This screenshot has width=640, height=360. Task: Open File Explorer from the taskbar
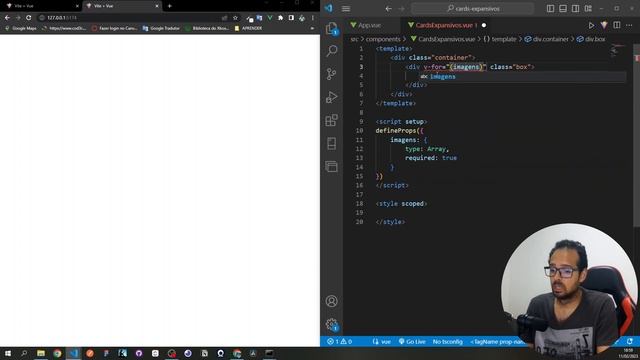(41, 353)
